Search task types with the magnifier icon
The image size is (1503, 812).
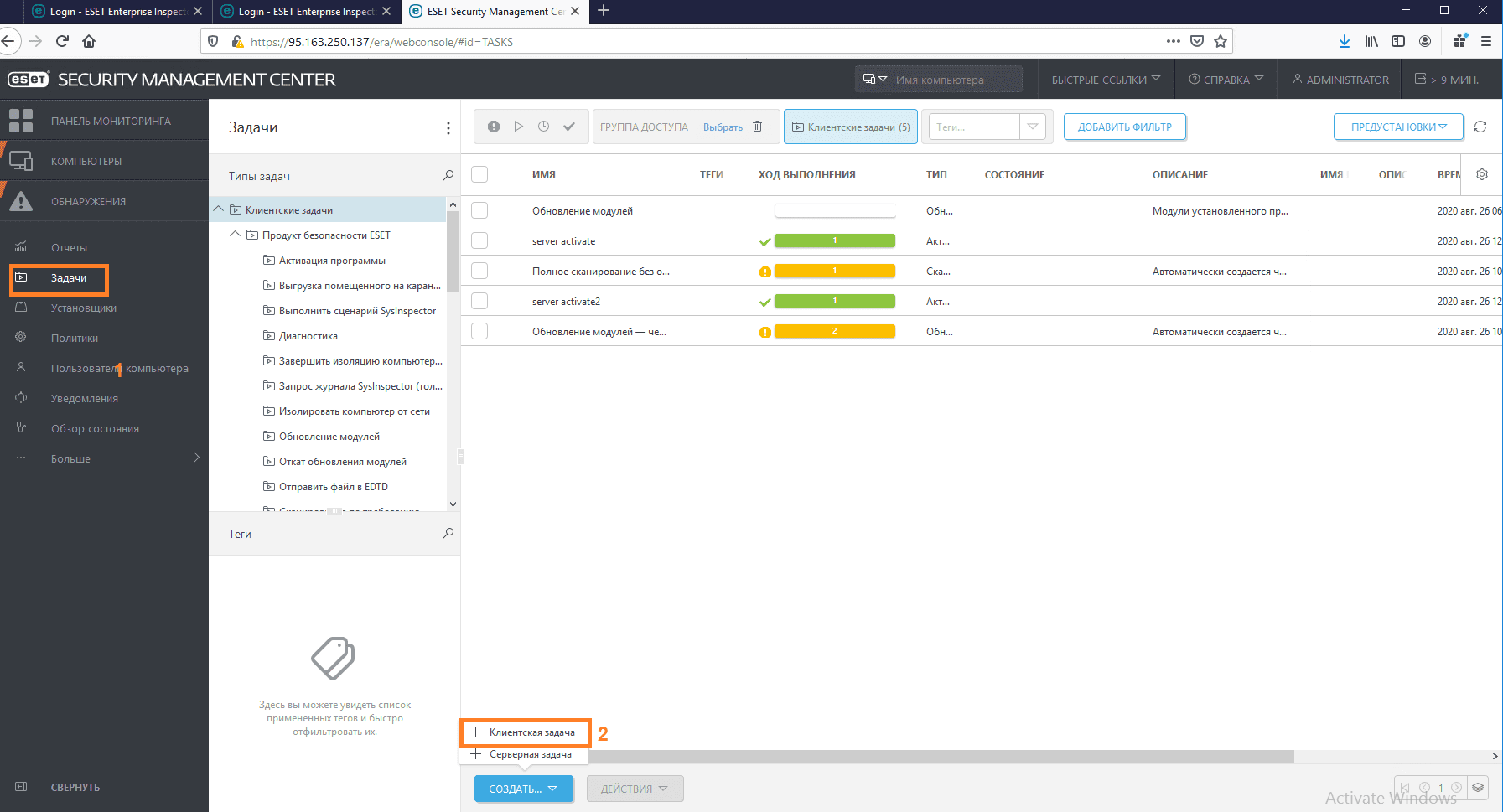(448, 176)
